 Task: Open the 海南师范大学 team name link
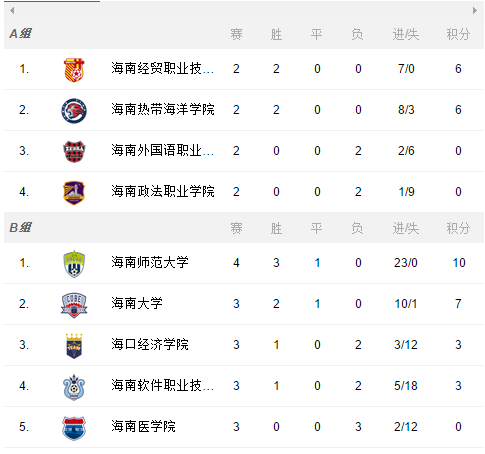pos(150,263)
